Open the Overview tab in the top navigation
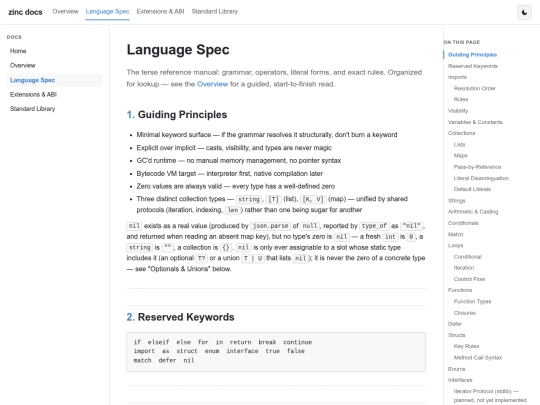 (x=65, y=11)
